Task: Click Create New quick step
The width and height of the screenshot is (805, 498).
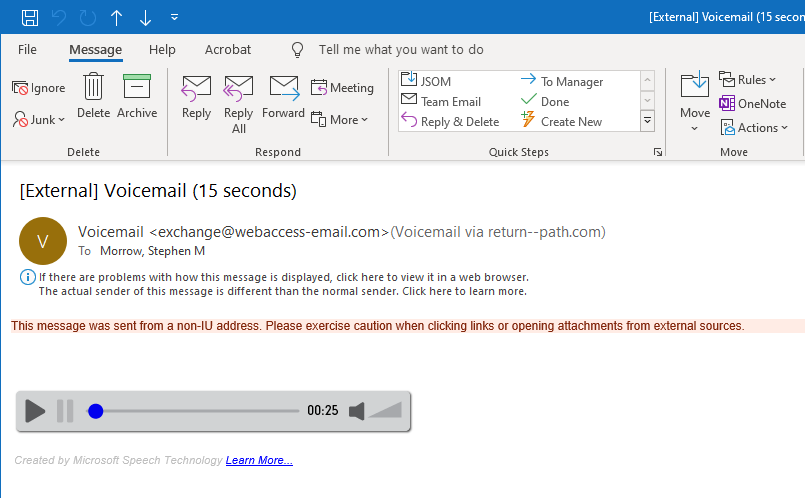Action: click(561, 122)
